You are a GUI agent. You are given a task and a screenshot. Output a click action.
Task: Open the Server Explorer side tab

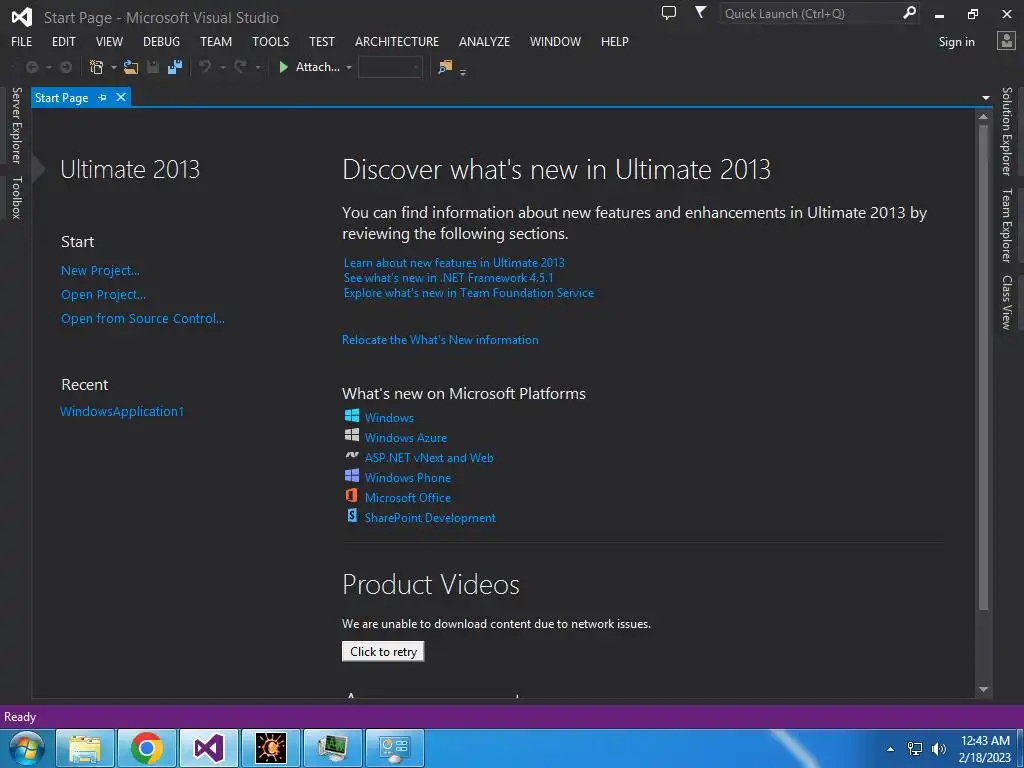(x=17, y=125)
